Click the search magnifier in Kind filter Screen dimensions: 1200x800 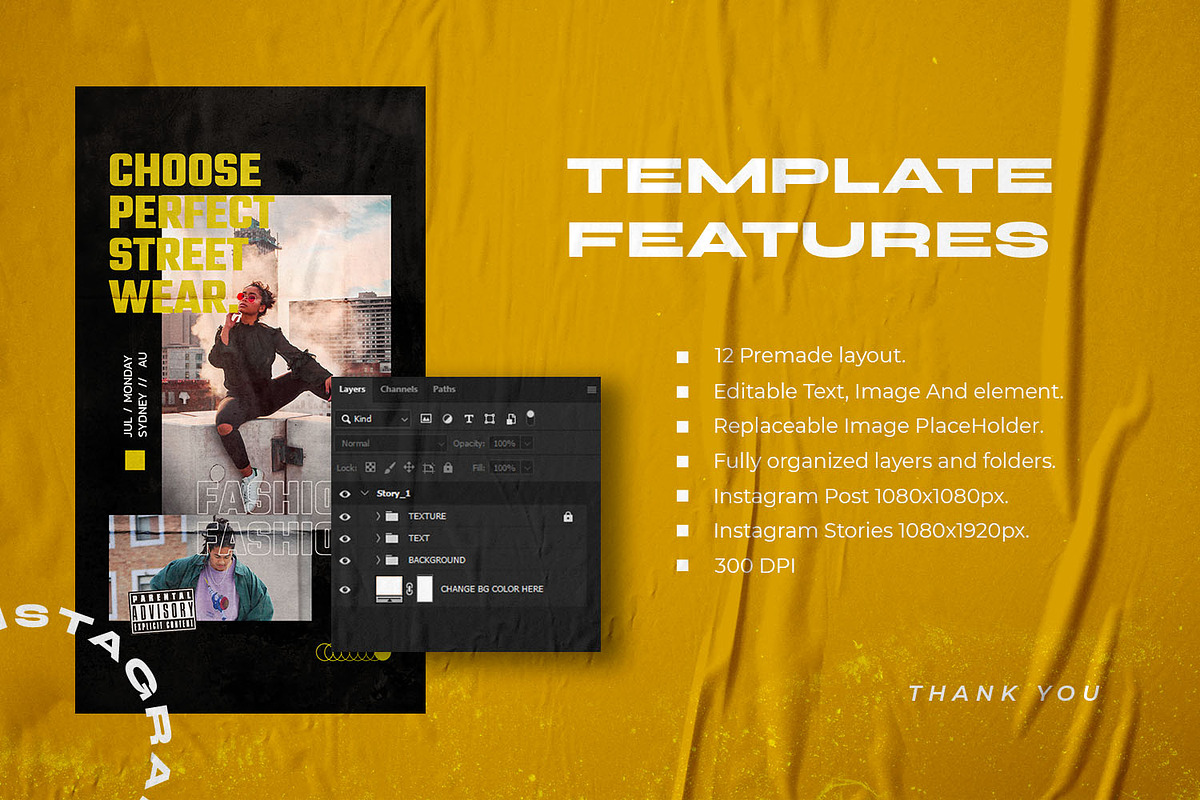click(345, 419)
